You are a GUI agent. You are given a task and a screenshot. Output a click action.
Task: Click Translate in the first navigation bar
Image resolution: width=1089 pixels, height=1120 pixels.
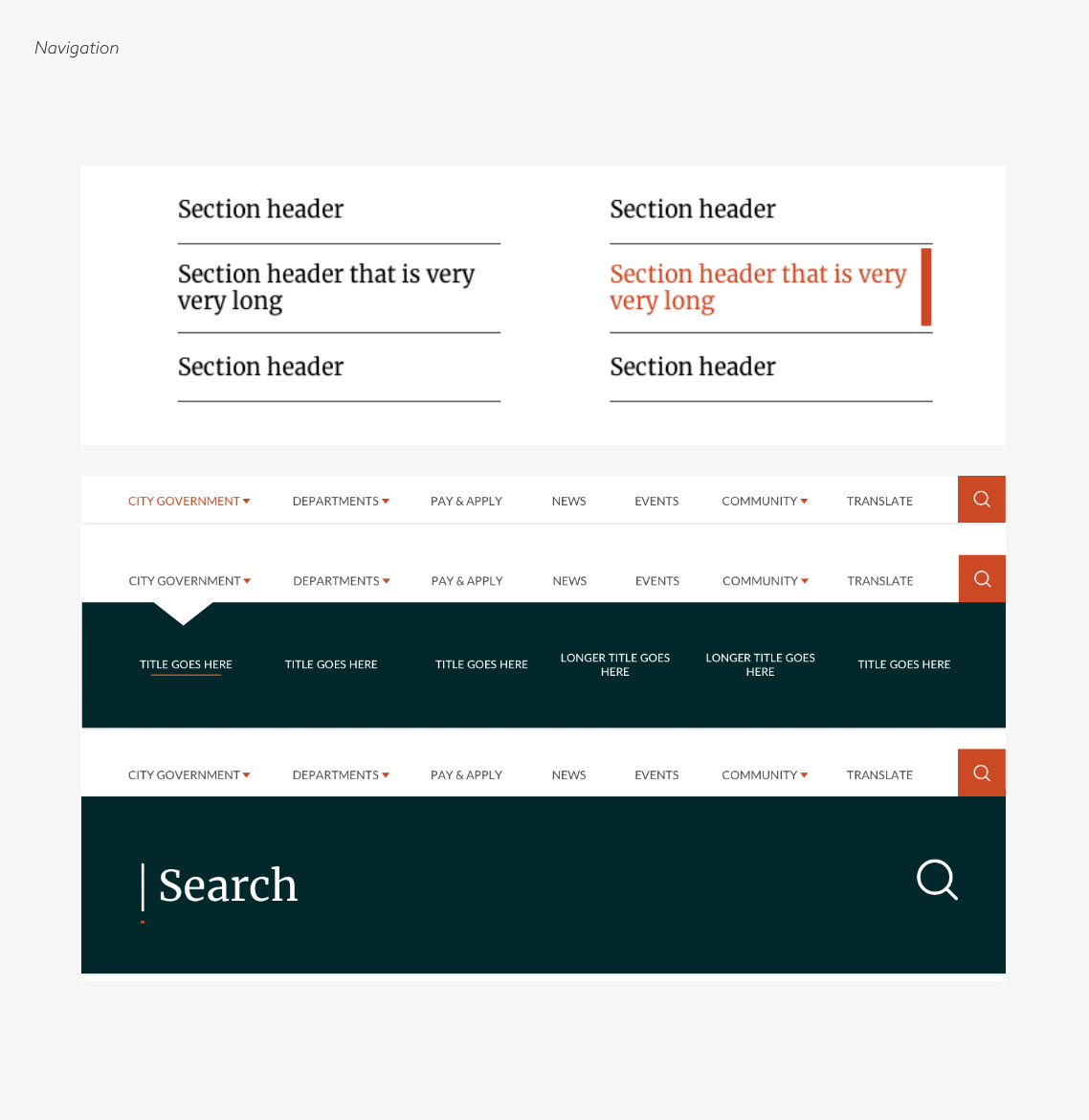click(879, 502)
